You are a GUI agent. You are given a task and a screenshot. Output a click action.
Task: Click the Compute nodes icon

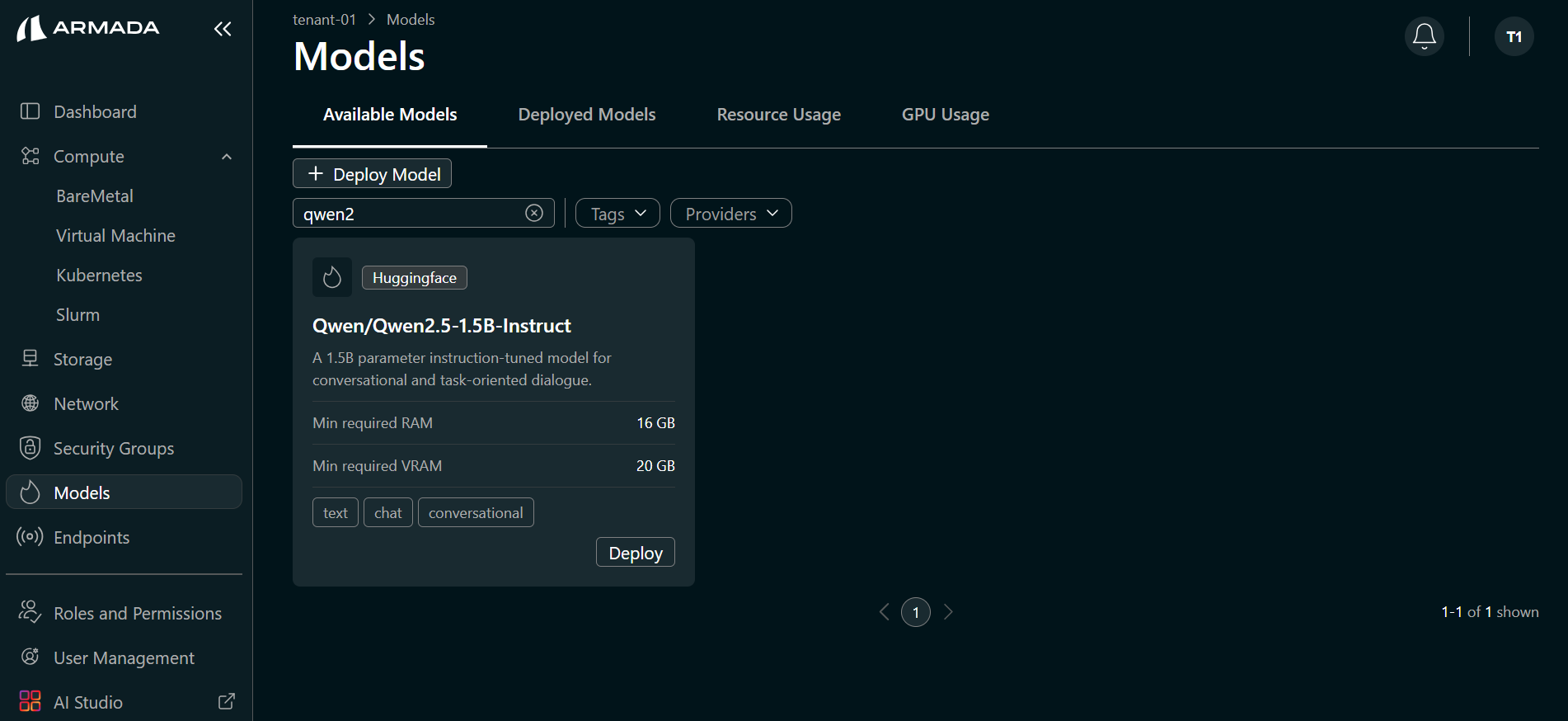(31, 156)
